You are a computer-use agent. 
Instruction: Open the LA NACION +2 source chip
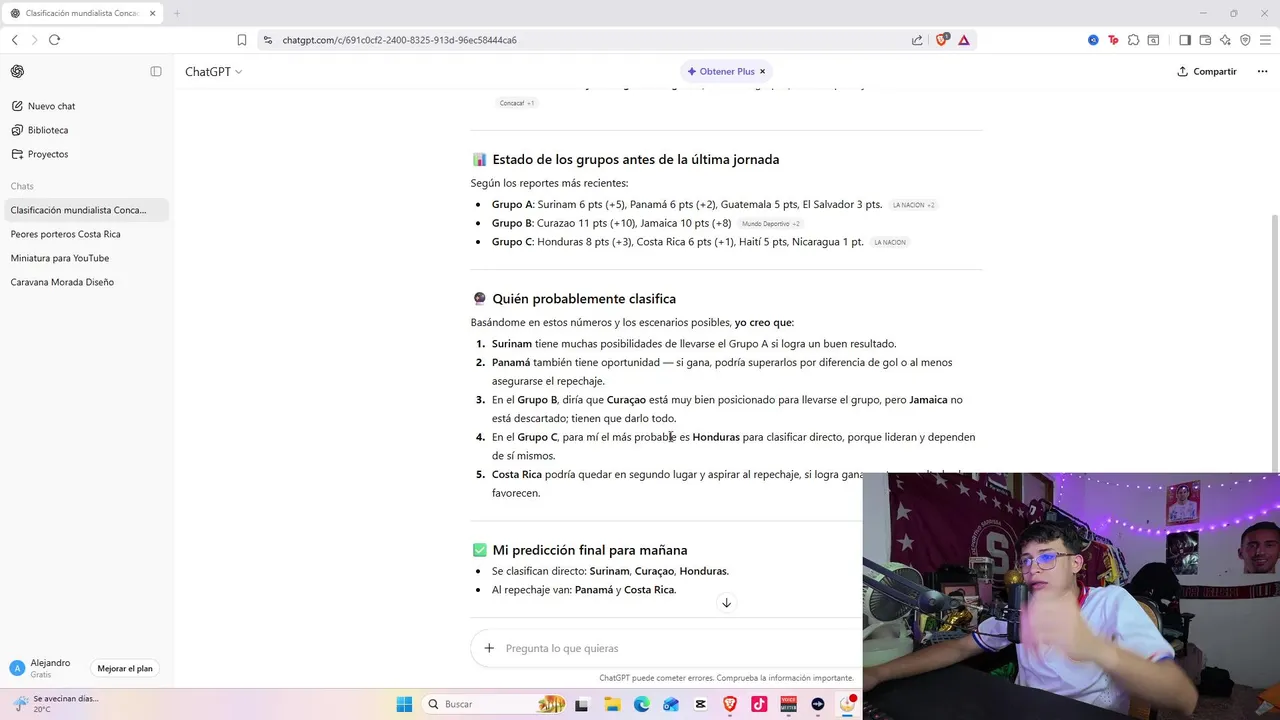914,205
